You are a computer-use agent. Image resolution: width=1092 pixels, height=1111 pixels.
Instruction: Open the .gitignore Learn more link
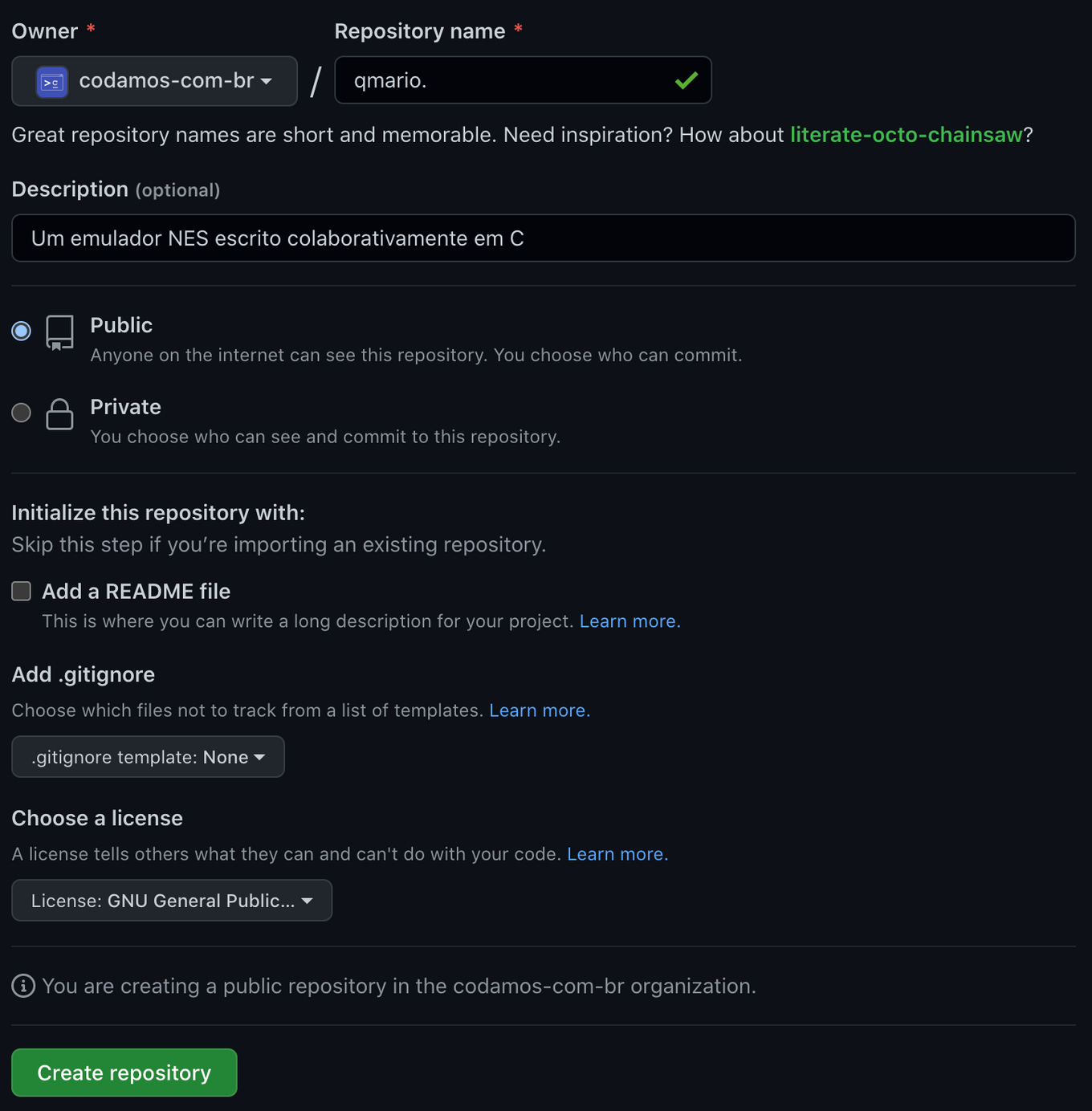540,710
